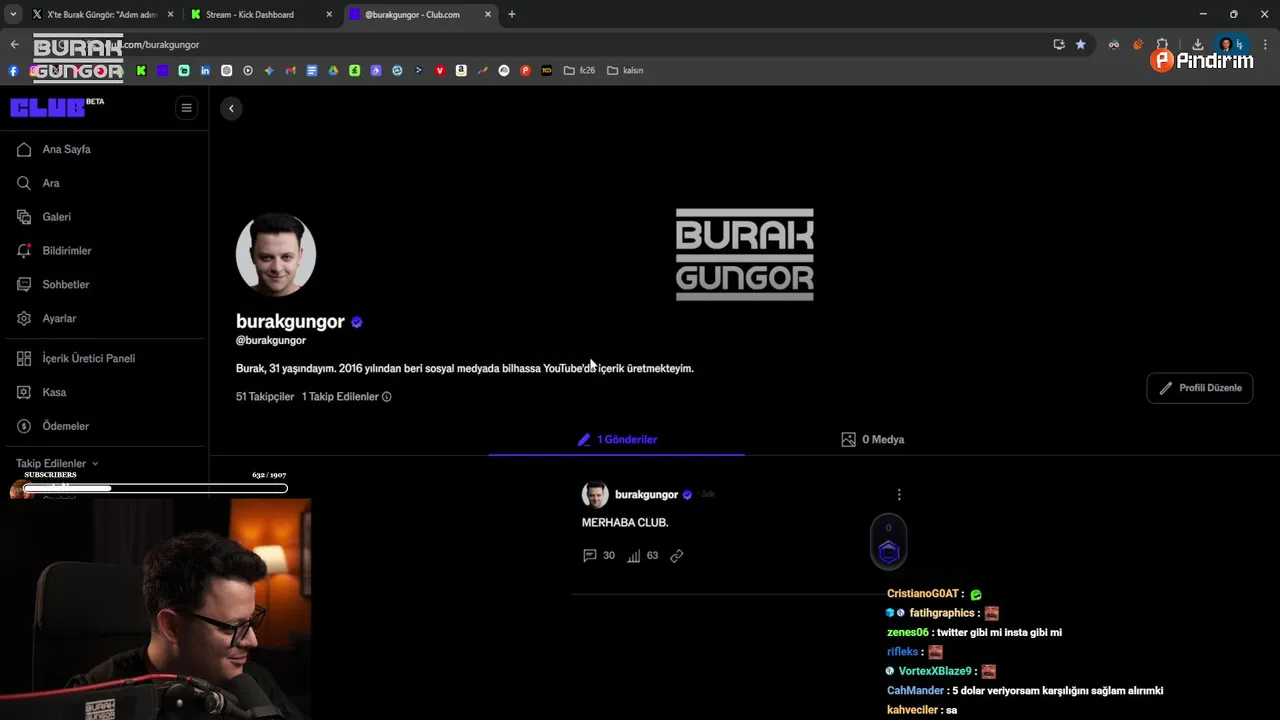Click Profili Düzenle button
The width and height of the screenshot is (1280, 720).
click(1200, 388)
